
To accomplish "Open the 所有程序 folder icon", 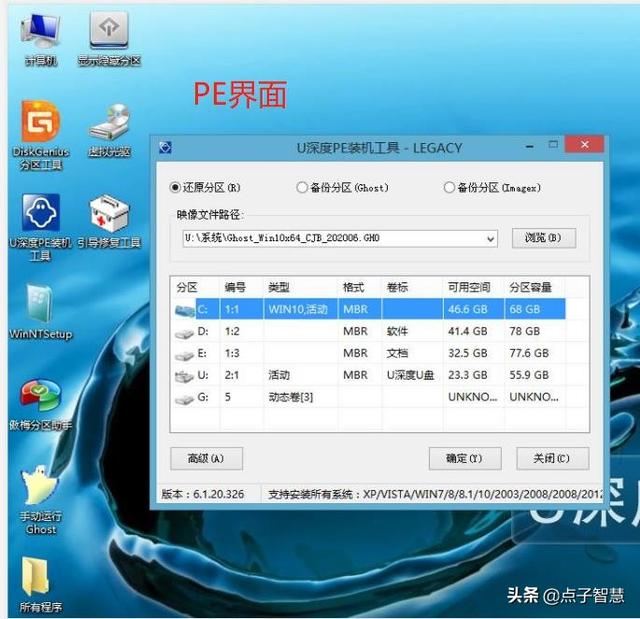I will (x=40, y=585).
